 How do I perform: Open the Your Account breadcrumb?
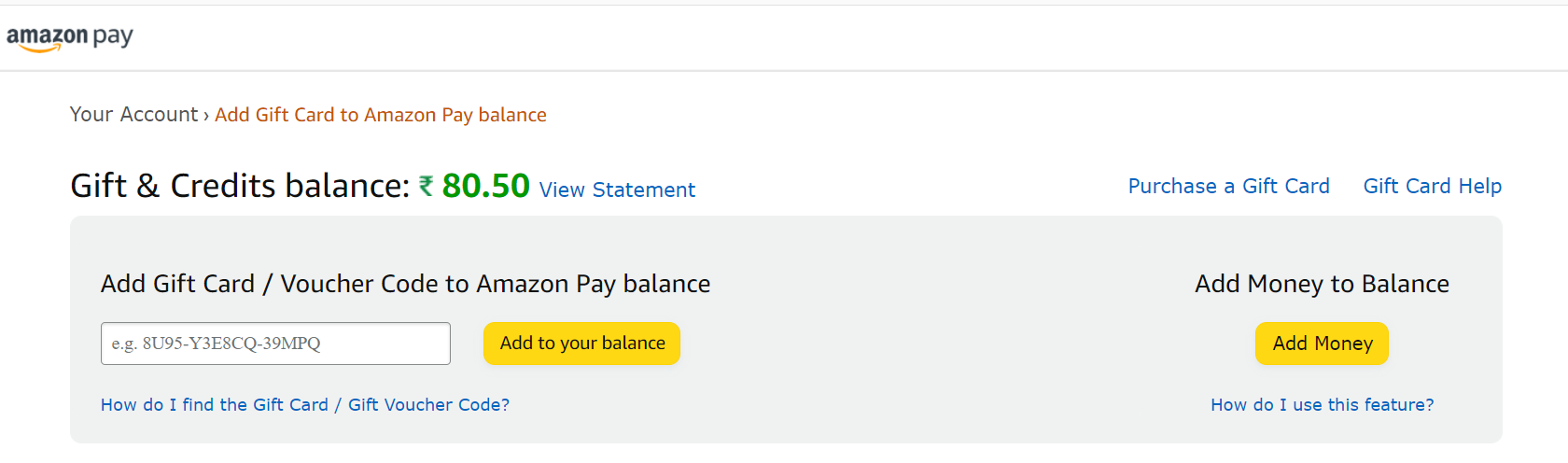(x=133, y=115)
